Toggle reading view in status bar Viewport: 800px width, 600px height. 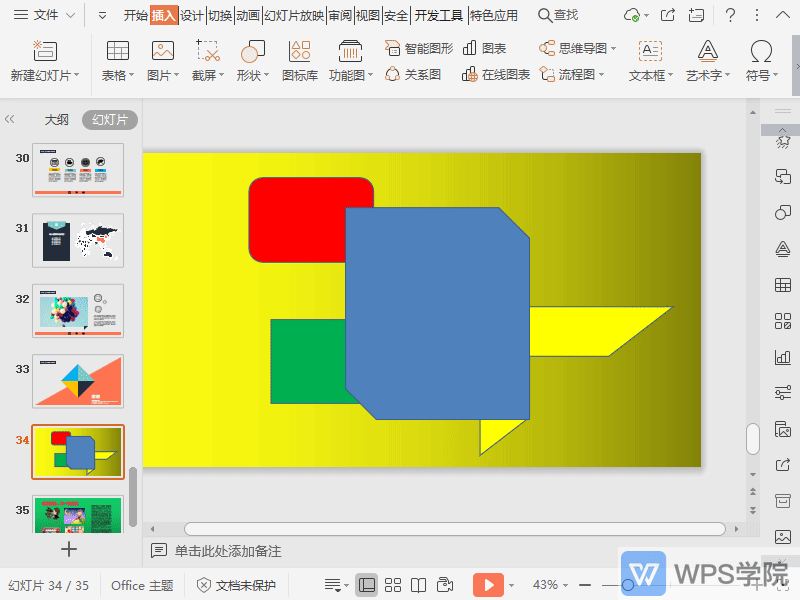pos(419,585)
